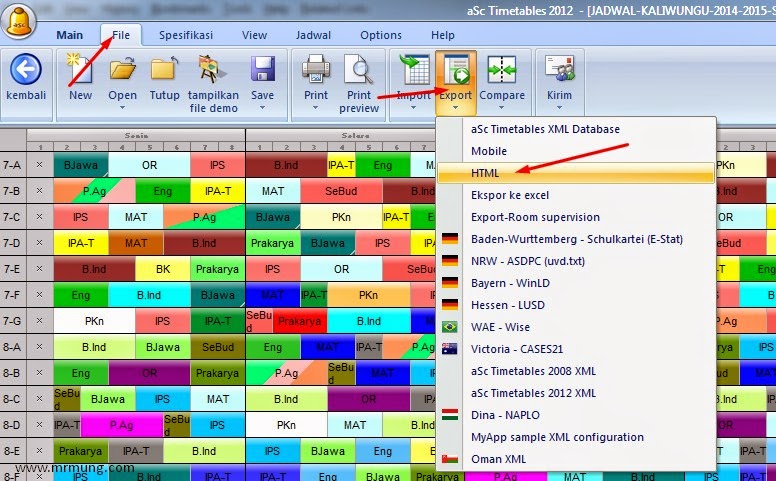Click OR lesson card in row 7-A Senin
This screenshot has width=776, height=481.
(x=149, y=165)
